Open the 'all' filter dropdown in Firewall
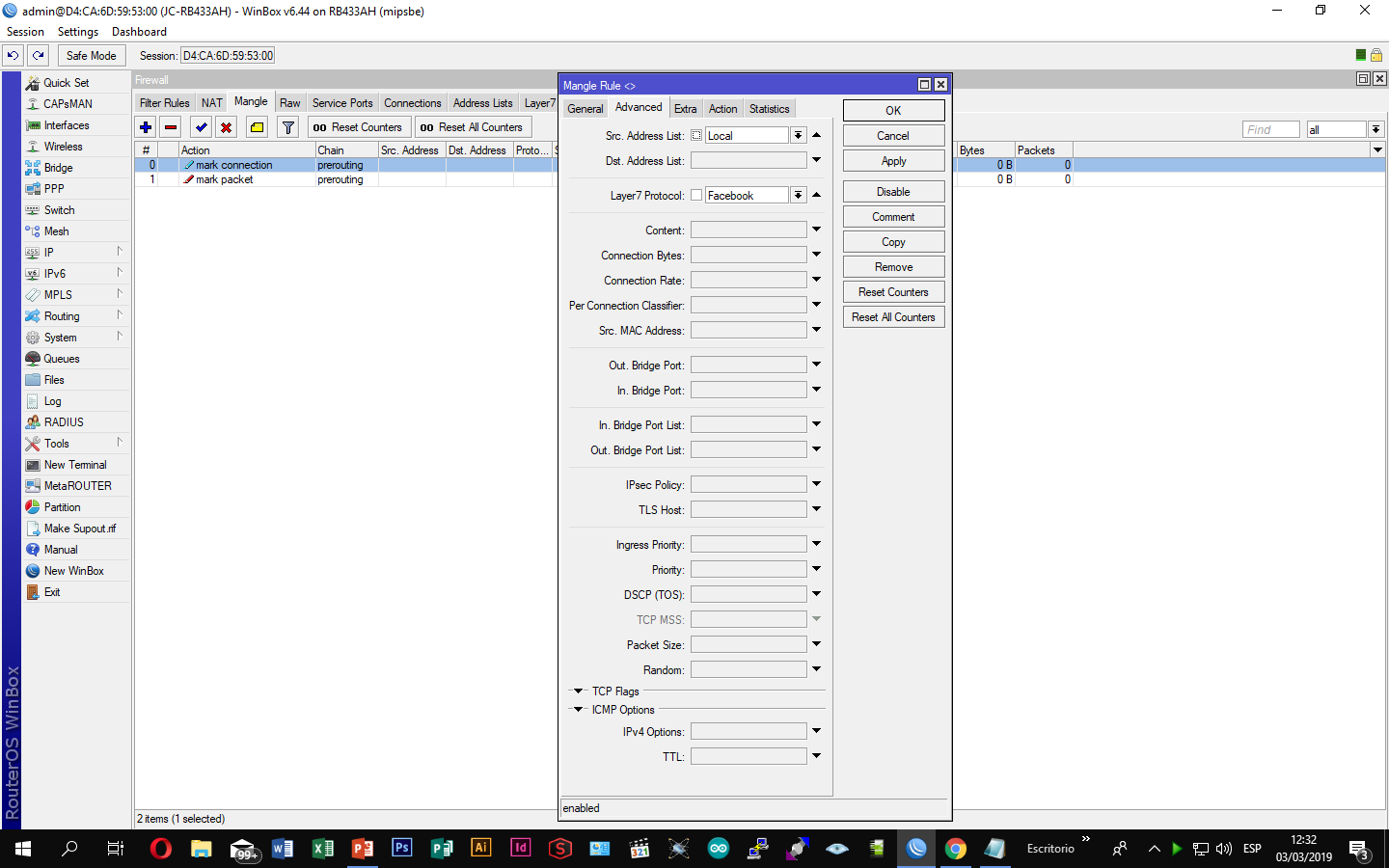 click(1375, 129)
